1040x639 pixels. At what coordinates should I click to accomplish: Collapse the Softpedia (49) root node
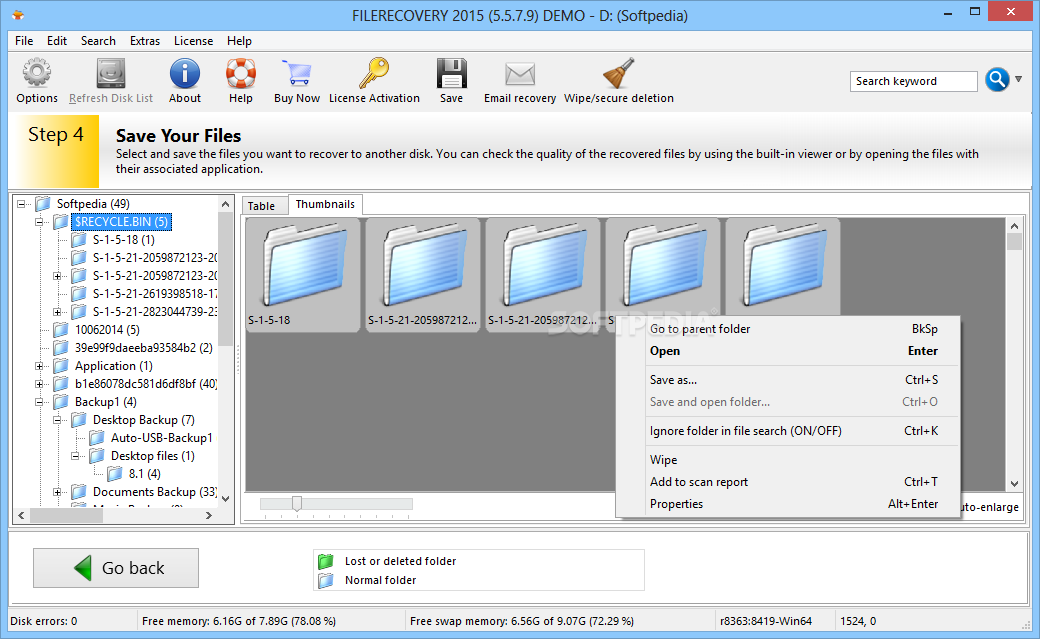tap(21, 204)
